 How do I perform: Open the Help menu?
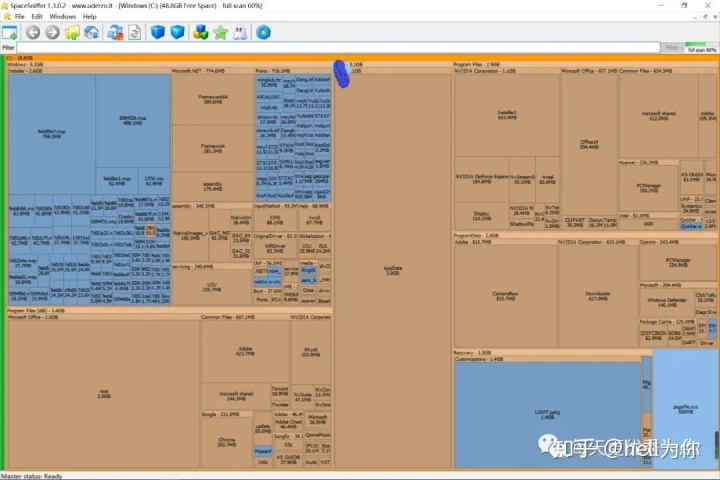pos(90,16)
